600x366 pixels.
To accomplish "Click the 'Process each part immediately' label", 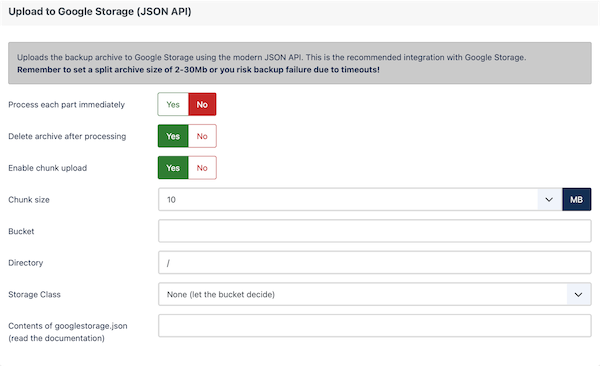I will pos(67,105).
